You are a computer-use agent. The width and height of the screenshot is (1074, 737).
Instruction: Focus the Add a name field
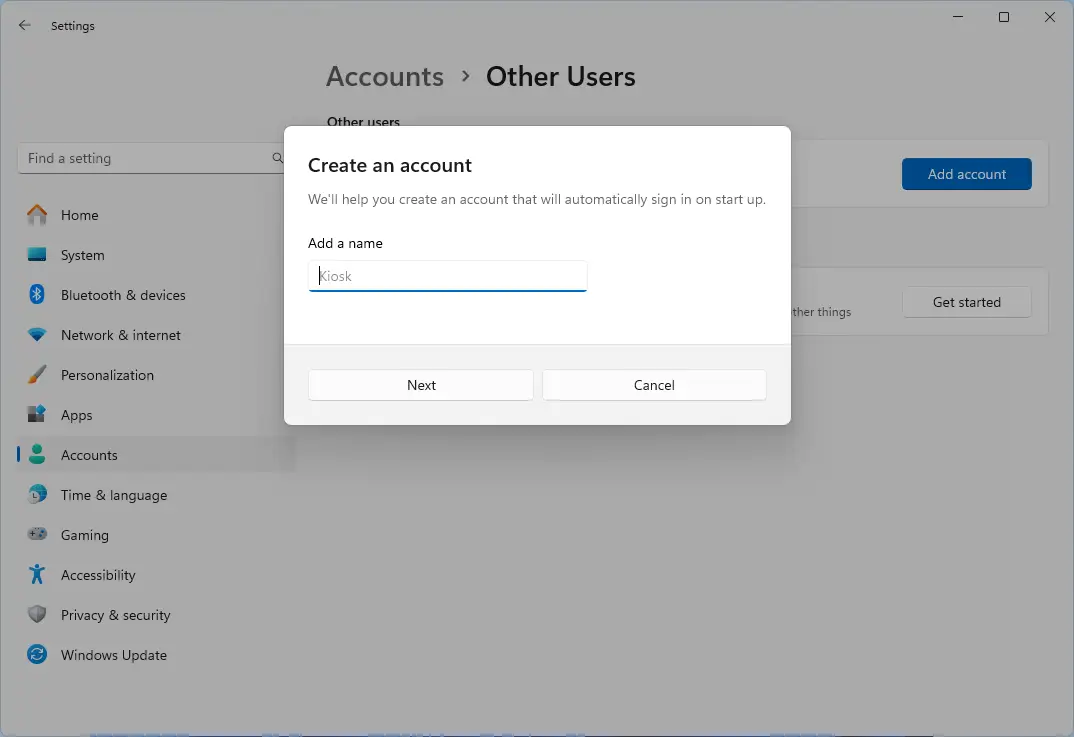tap(447, 276)
